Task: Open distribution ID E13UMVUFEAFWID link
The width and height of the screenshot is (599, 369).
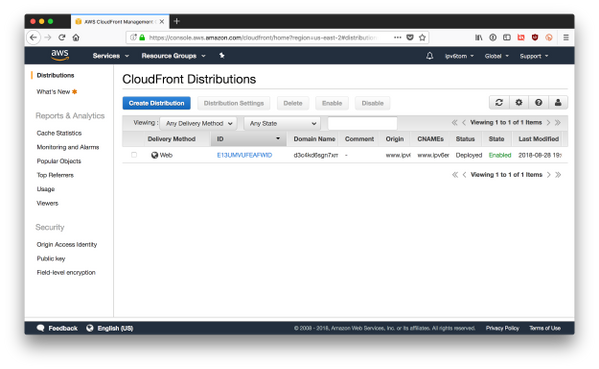Action: tap(244, 155)
